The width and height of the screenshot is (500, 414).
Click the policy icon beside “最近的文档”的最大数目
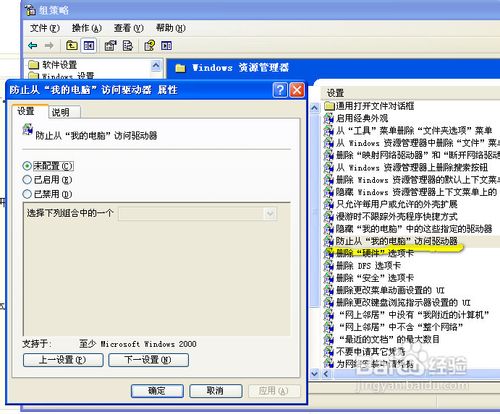click(x=329, y=339)
